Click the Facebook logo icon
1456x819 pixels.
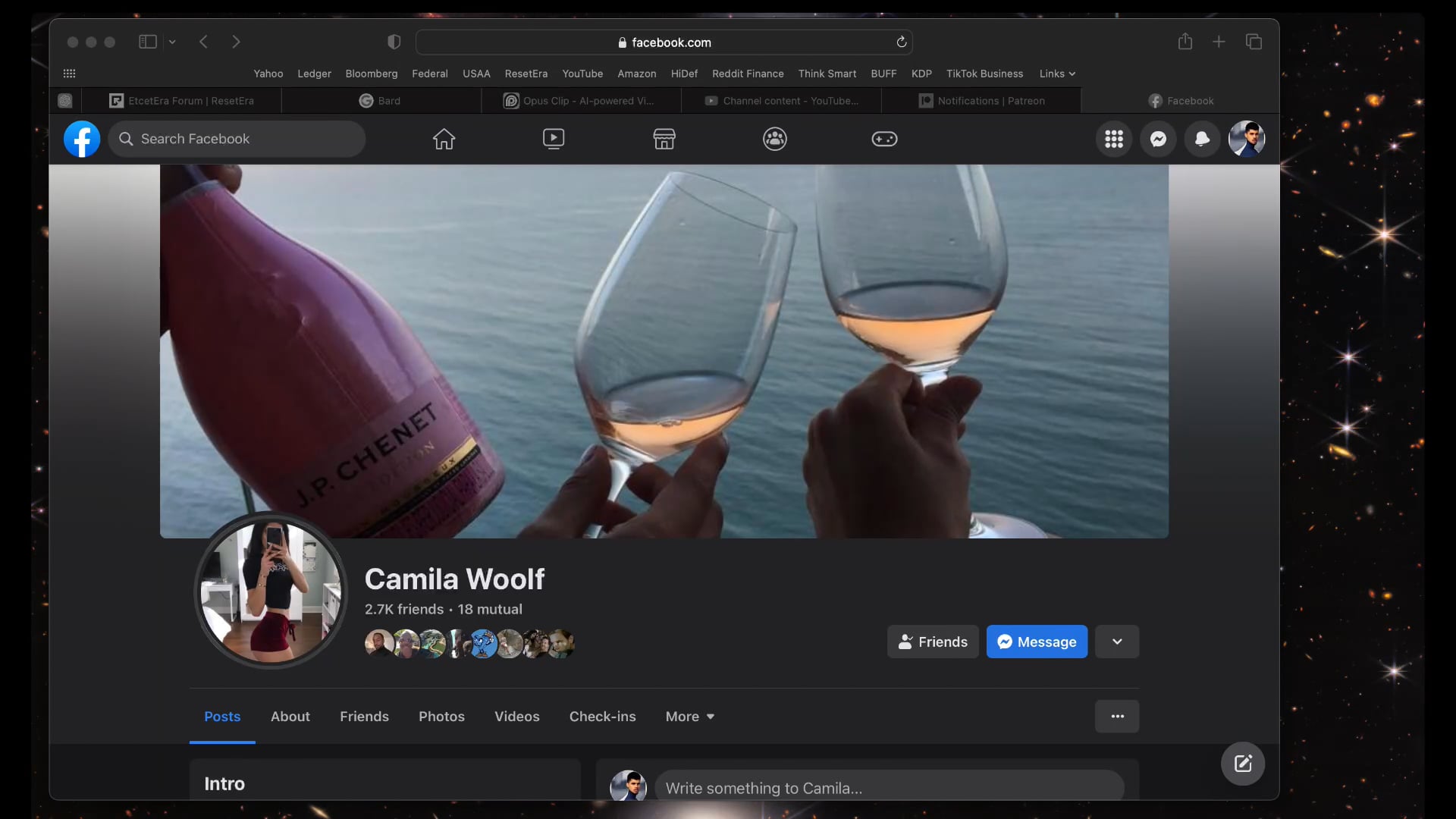point(82,139)
